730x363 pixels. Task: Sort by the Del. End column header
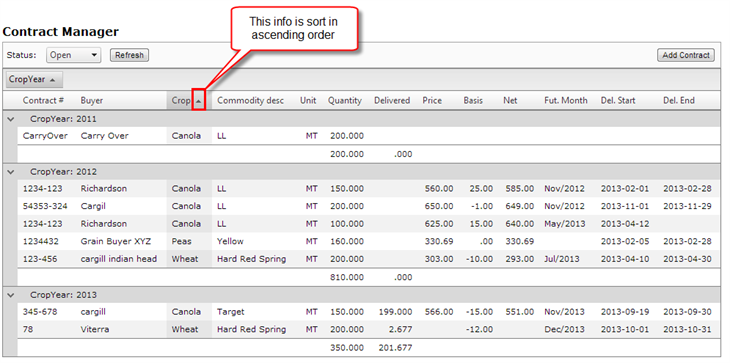point(679,101)
